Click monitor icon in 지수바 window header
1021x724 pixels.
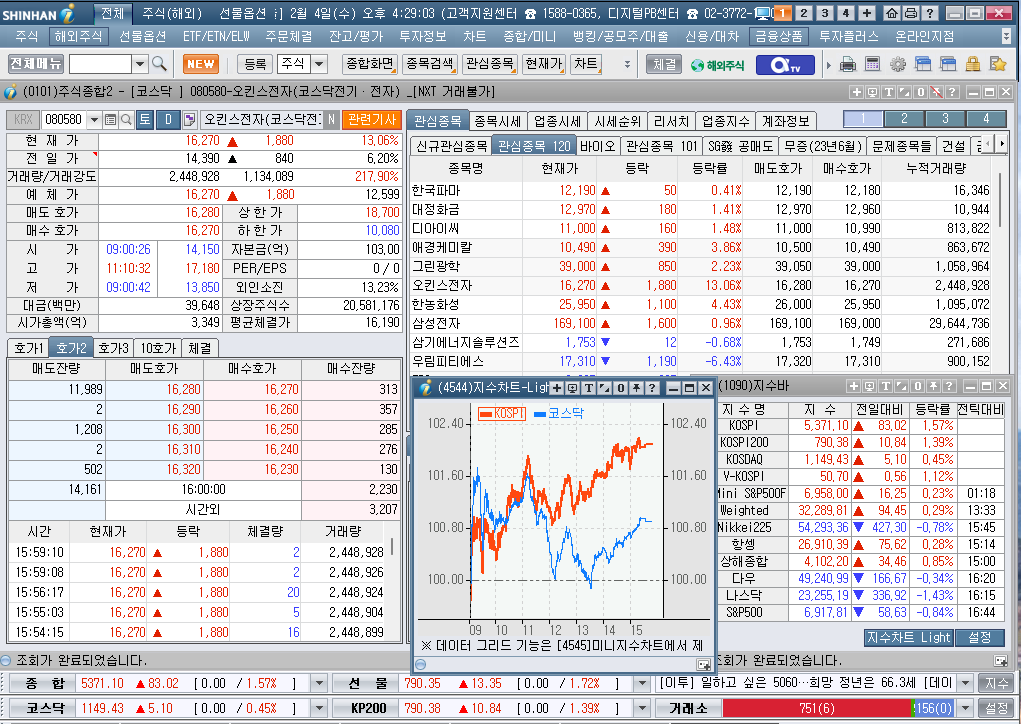coord(869,386)
